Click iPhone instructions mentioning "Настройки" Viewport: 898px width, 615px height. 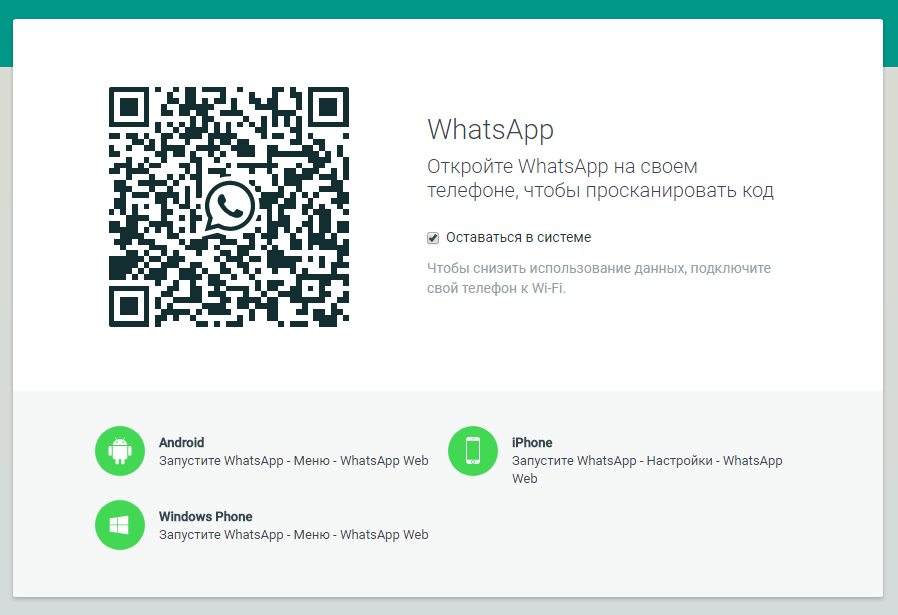click(x=647, y=469)
